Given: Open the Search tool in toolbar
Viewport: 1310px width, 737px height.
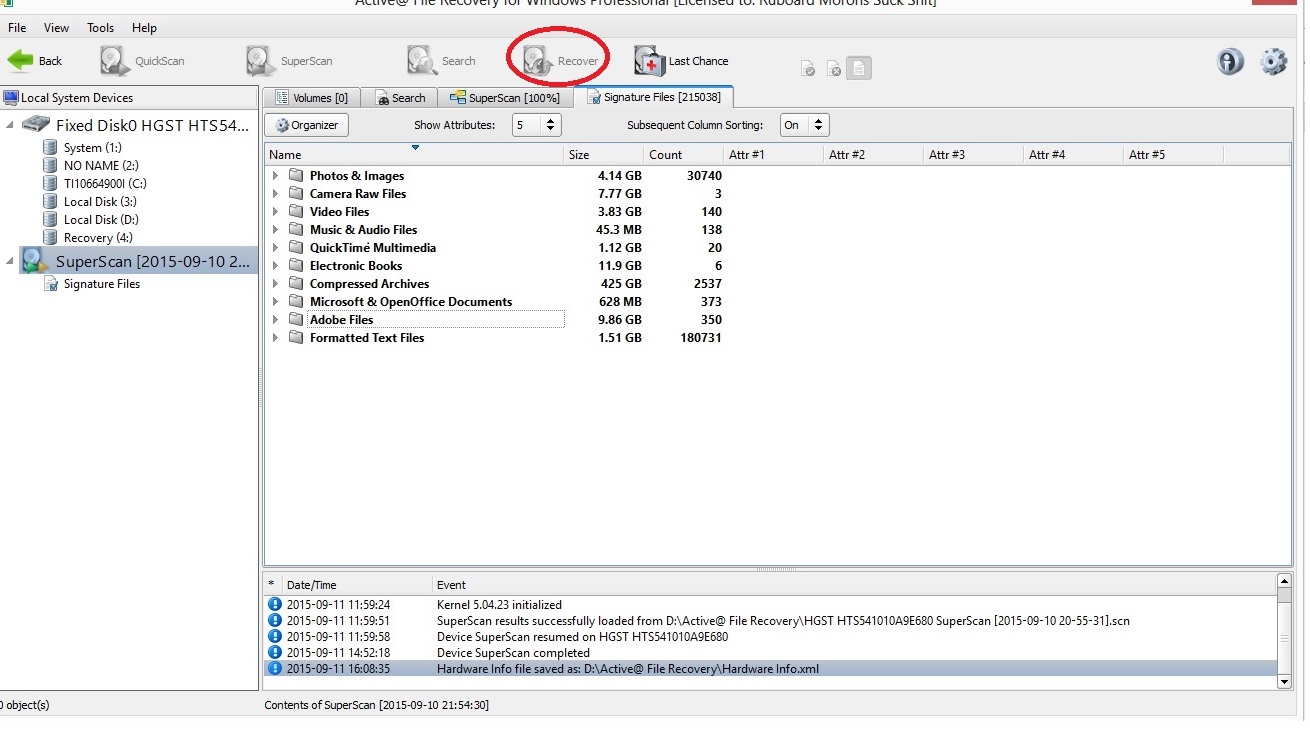Looking at the screenshot, I should (441, 61).
